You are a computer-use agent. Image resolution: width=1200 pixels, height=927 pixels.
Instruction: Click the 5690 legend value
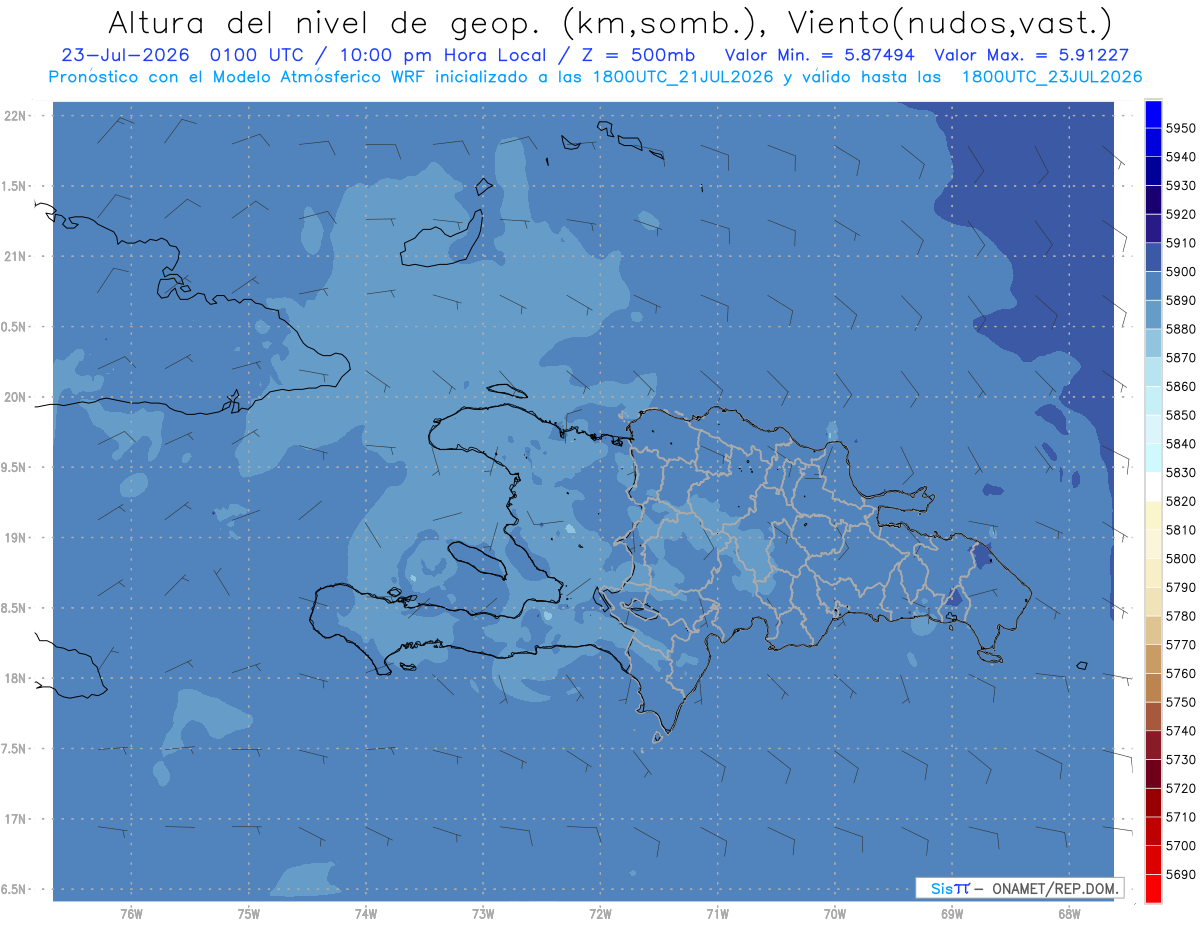pyautogui.click(x=1181, y=874)
